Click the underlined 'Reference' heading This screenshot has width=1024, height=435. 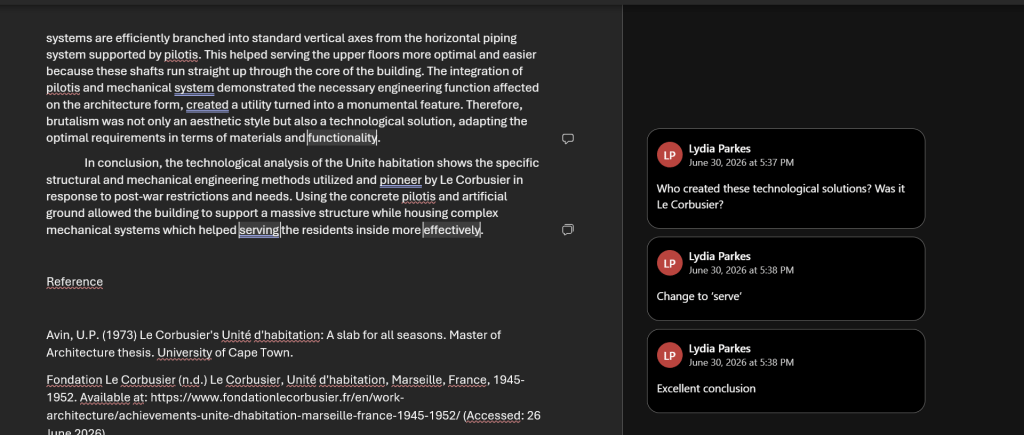(74, 282)
